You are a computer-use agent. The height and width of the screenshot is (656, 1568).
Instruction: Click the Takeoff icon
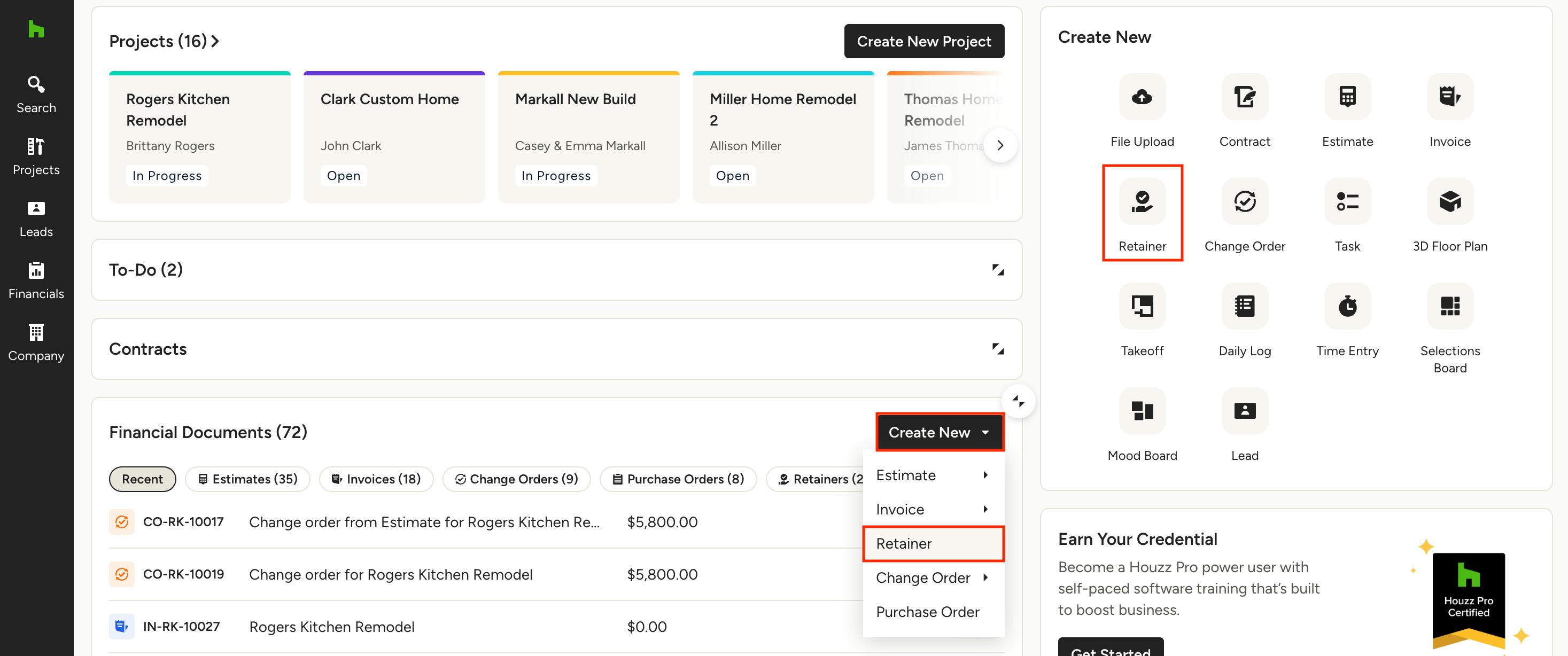(1142, 306)
